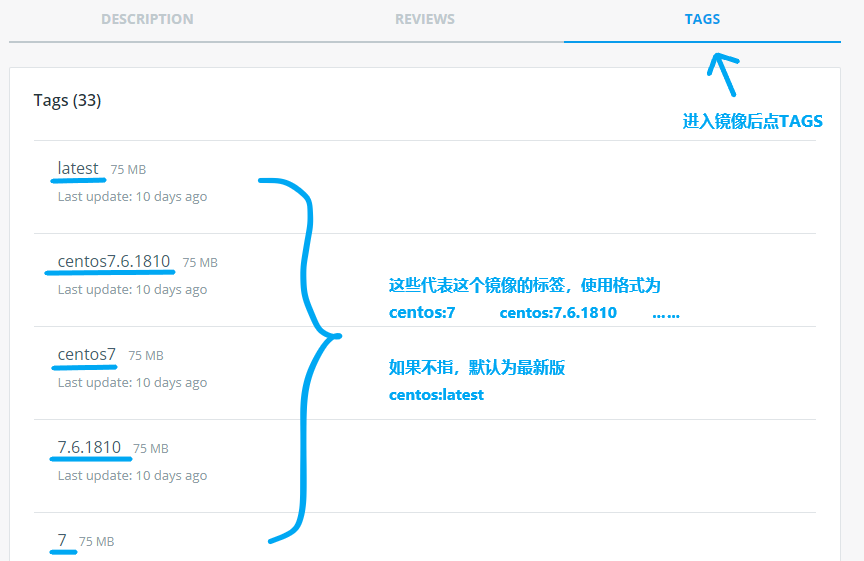
Task: Click the Tags (33) heading
Action: pyautogui.click(x=67, y=100)
